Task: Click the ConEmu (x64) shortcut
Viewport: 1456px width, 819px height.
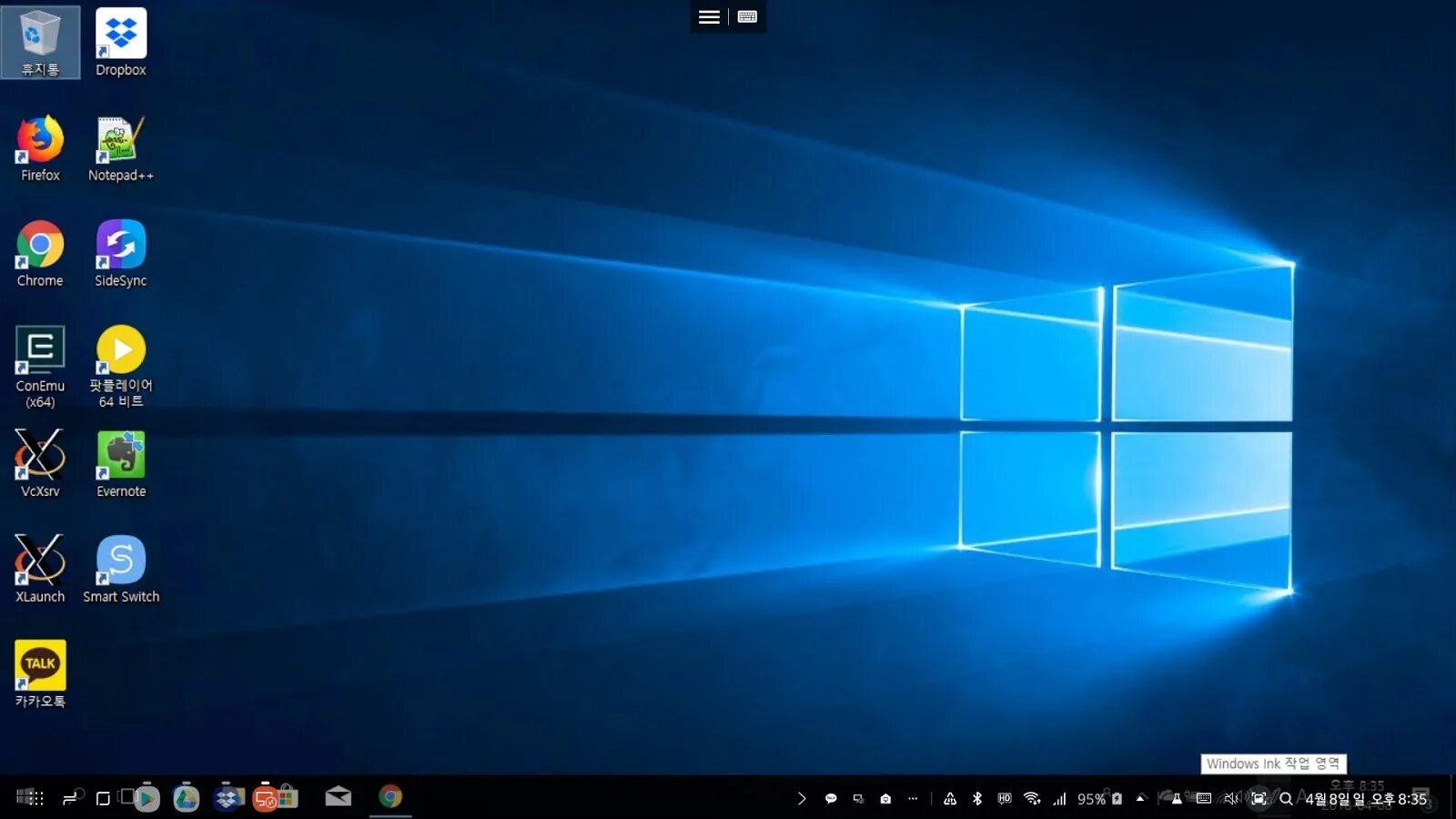Action: [x=40, y=365]
